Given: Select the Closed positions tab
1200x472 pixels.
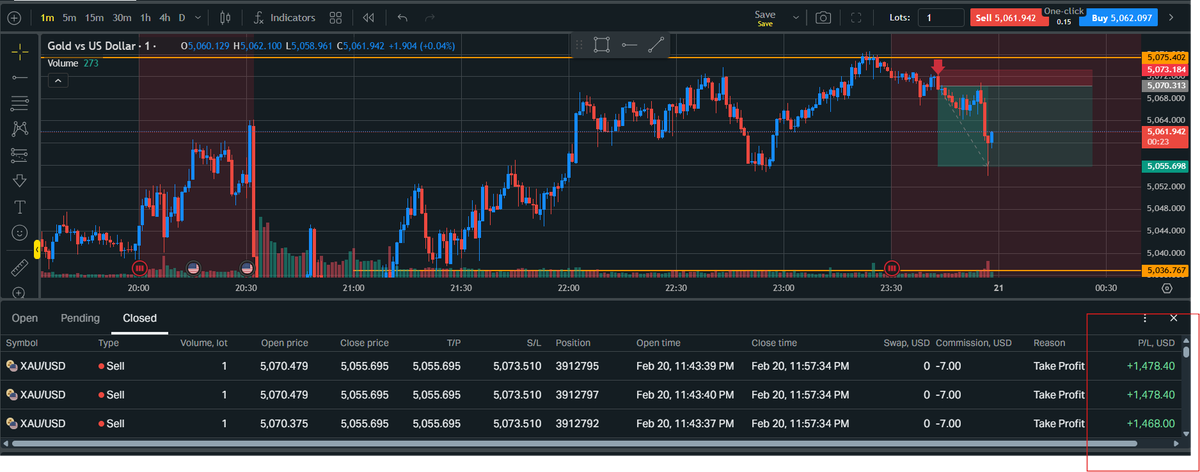Looking at the screenshot, I should tap(139, 318).
